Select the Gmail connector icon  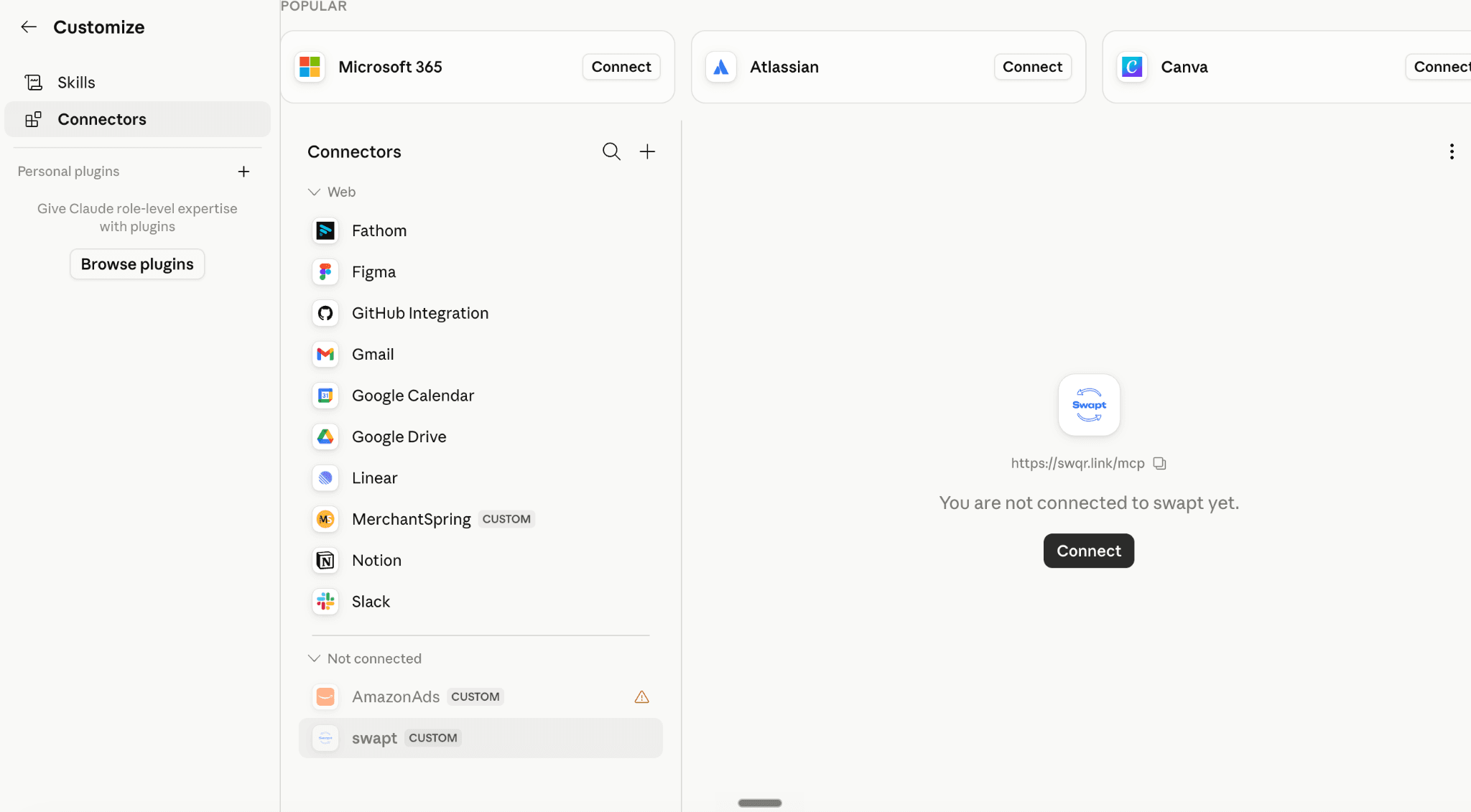[x=325, y=354]
